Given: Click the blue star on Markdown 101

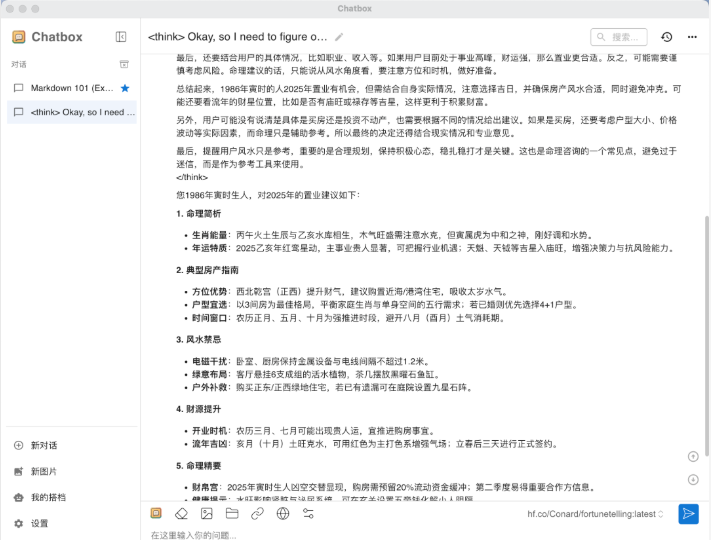Looking at the screenshot, I should (x=125, y=88).
